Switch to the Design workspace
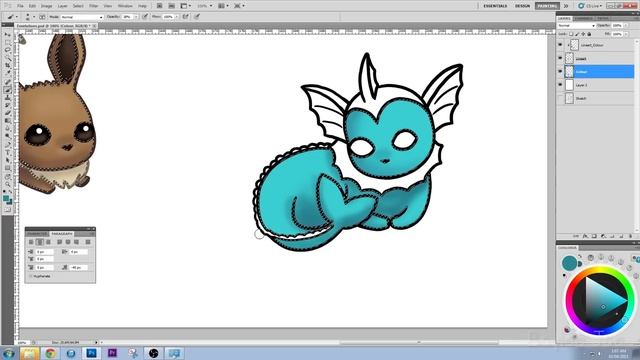Viewport: 640px width, 360px height. click(x=522, y=6)
